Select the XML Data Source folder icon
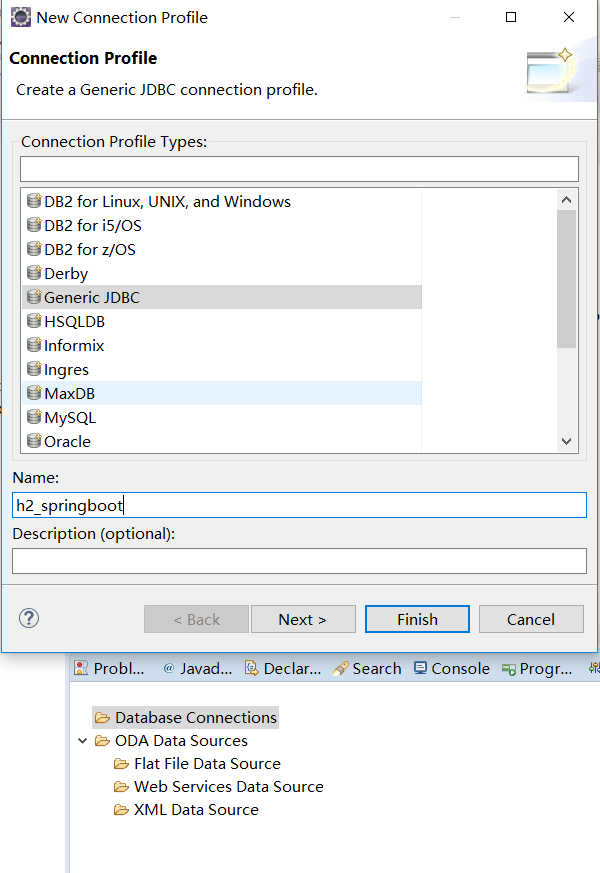Image resolution: width=600 pixels, height=873 pixels. (x=122, y=810)
